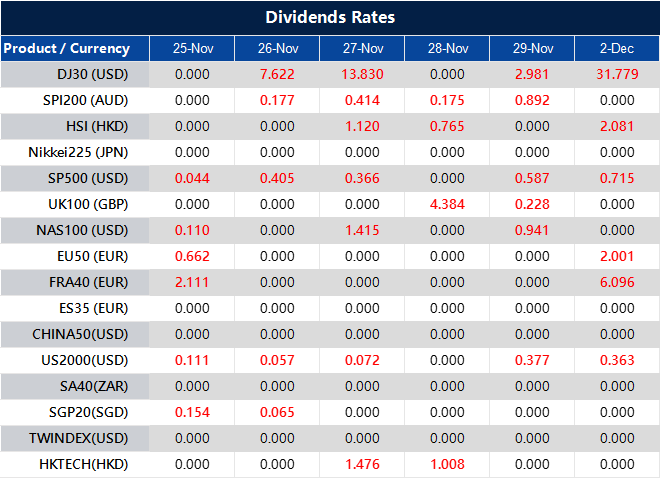Select the Product / Currency column header

point(67,48)
